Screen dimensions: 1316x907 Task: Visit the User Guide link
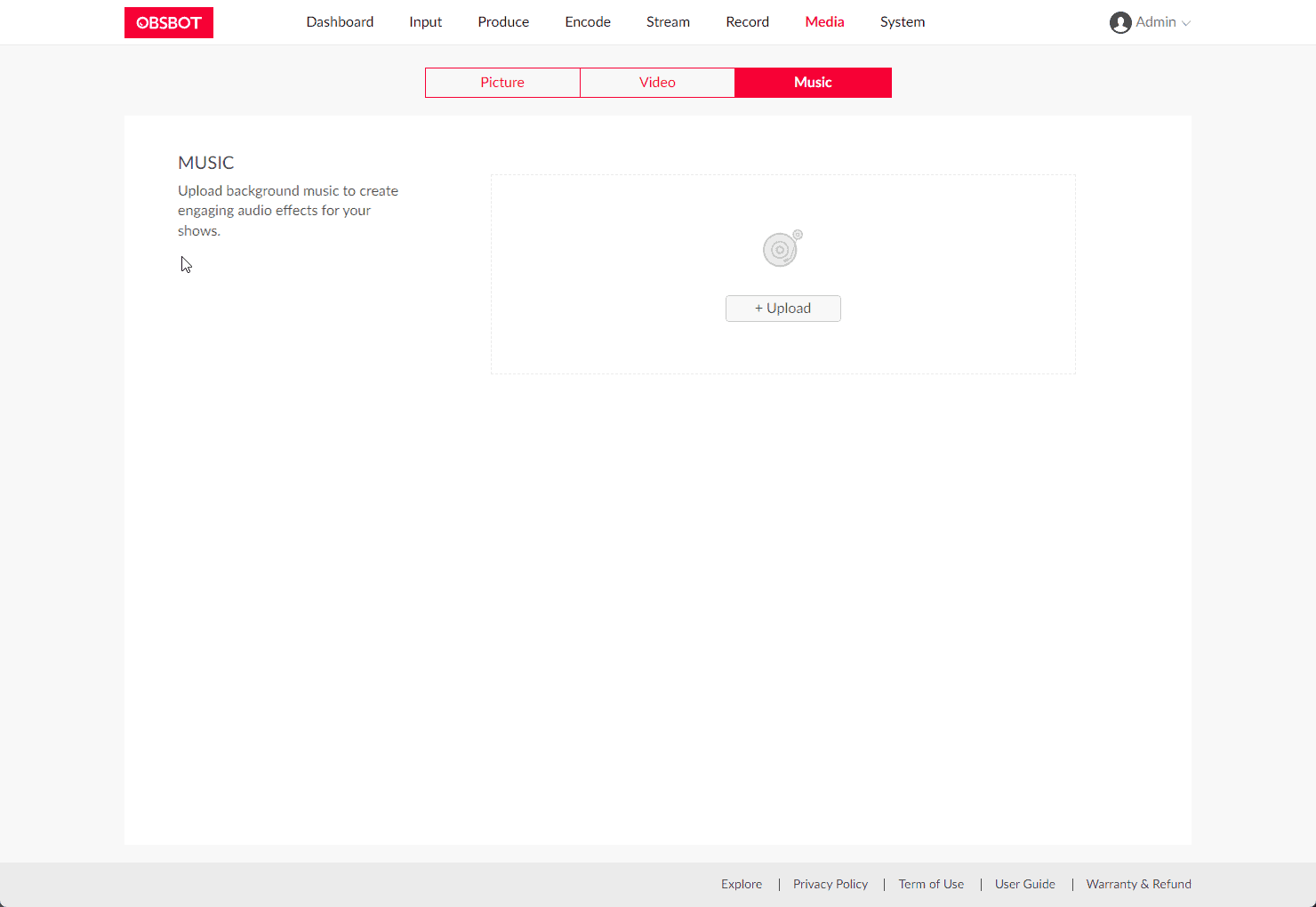click(x=1025, y=884)
